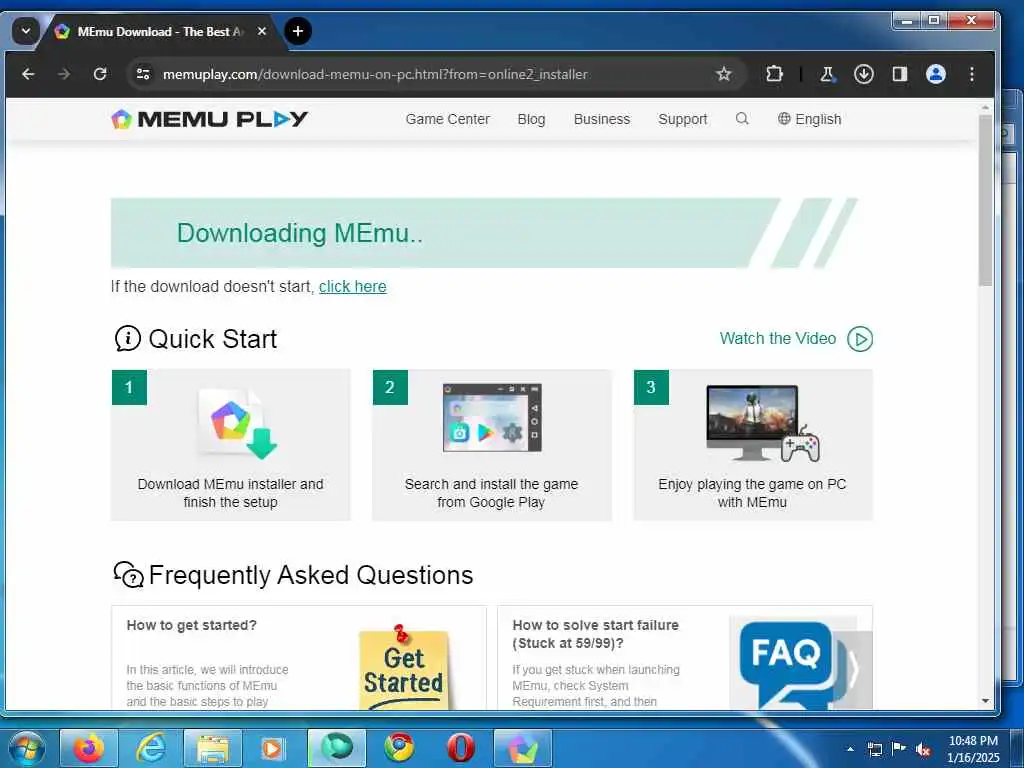Image resolution: width=1024 pixels, height=768 pixels.
Task: Click the Downloading MEmu banner text
Action: pyautogui.click(x=300, y=233)
